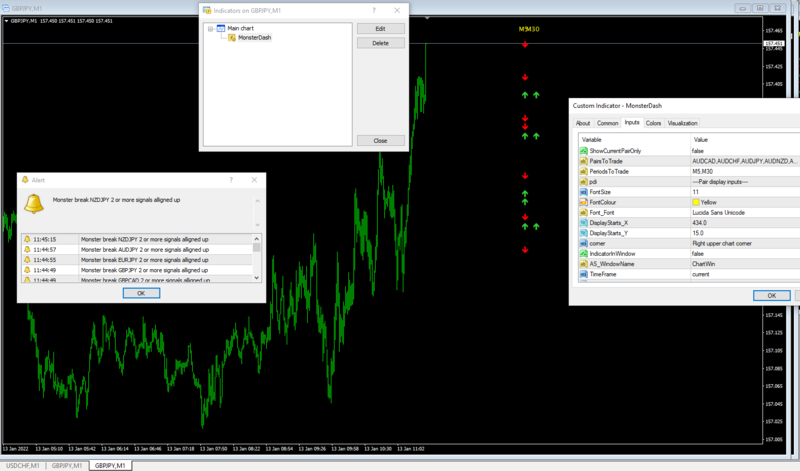Click the IndicatorInWindow variable icon
Image resolution: width=800 pixels, height=471 pixels.
coord(584,254)
